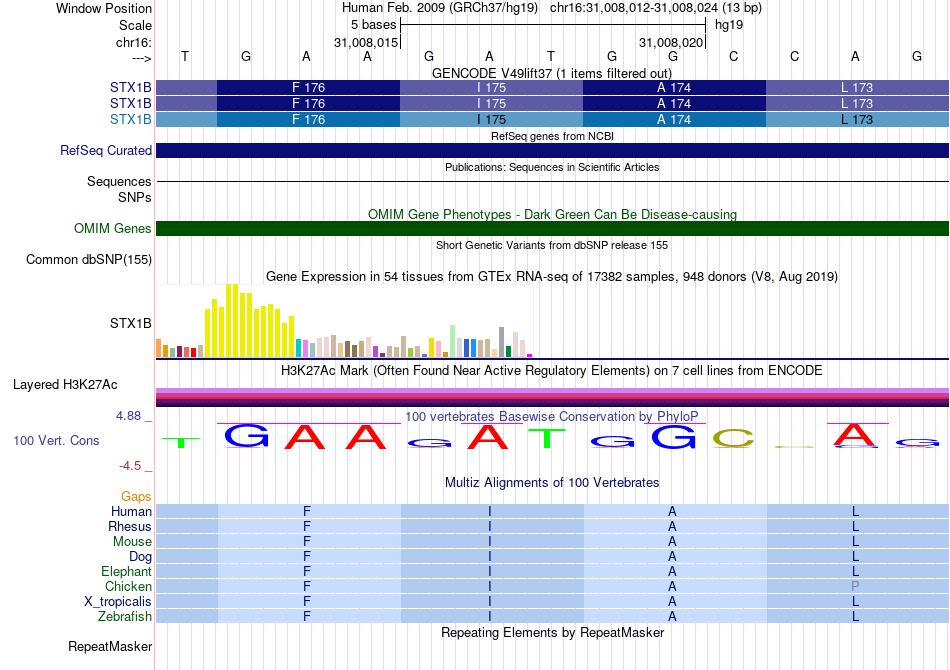Select the SNPs track label
950x670 pixels.
click(135, 197)
